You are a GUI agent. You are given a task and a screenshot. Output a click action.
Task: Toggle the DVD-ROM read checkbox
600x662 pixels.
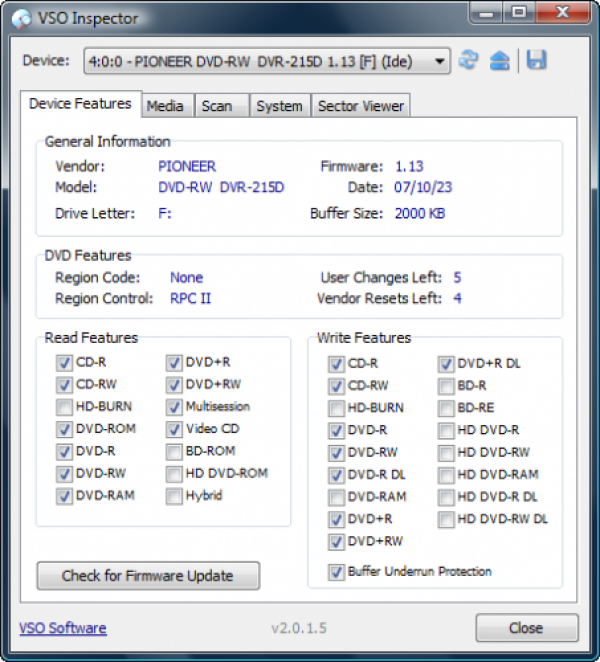click(64, 429)
